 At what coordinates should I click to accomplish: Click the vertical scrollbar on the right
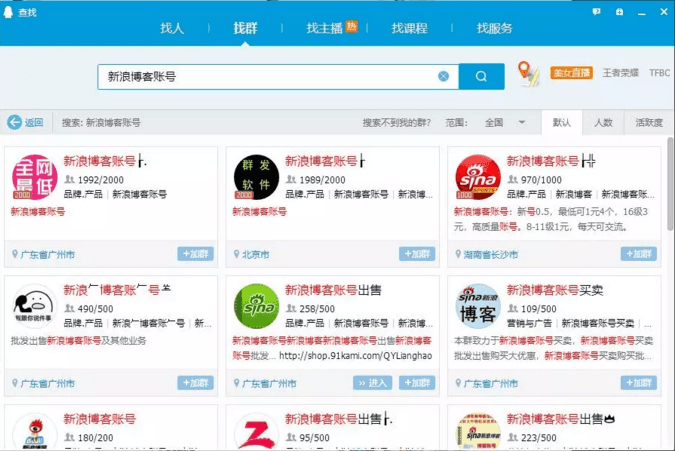tap(670, 185)
